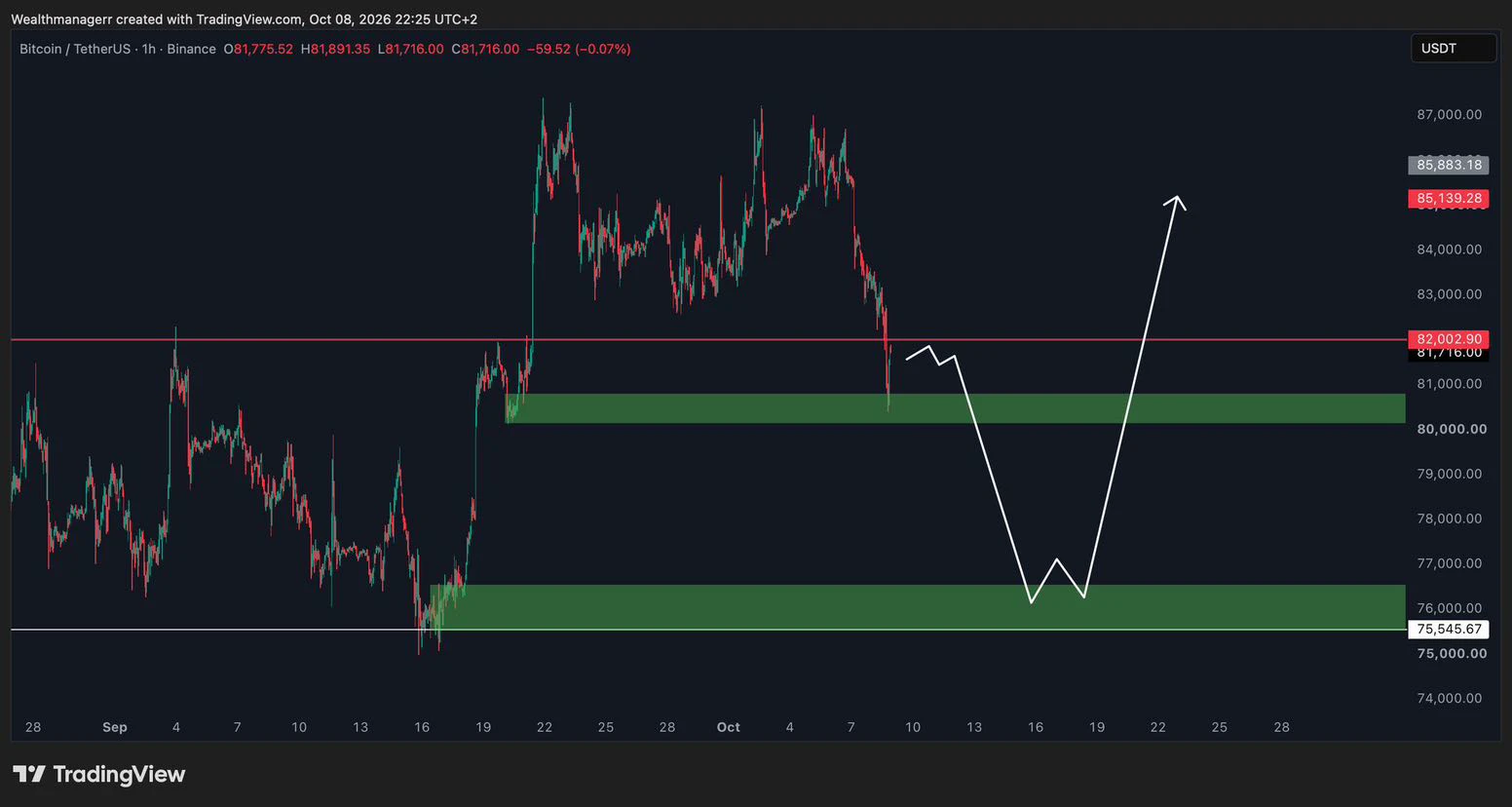1512x807 pixels.
Task: Click the 77,000.00 price axis label
Action: pyautogui.click(x=1450, y=563)
